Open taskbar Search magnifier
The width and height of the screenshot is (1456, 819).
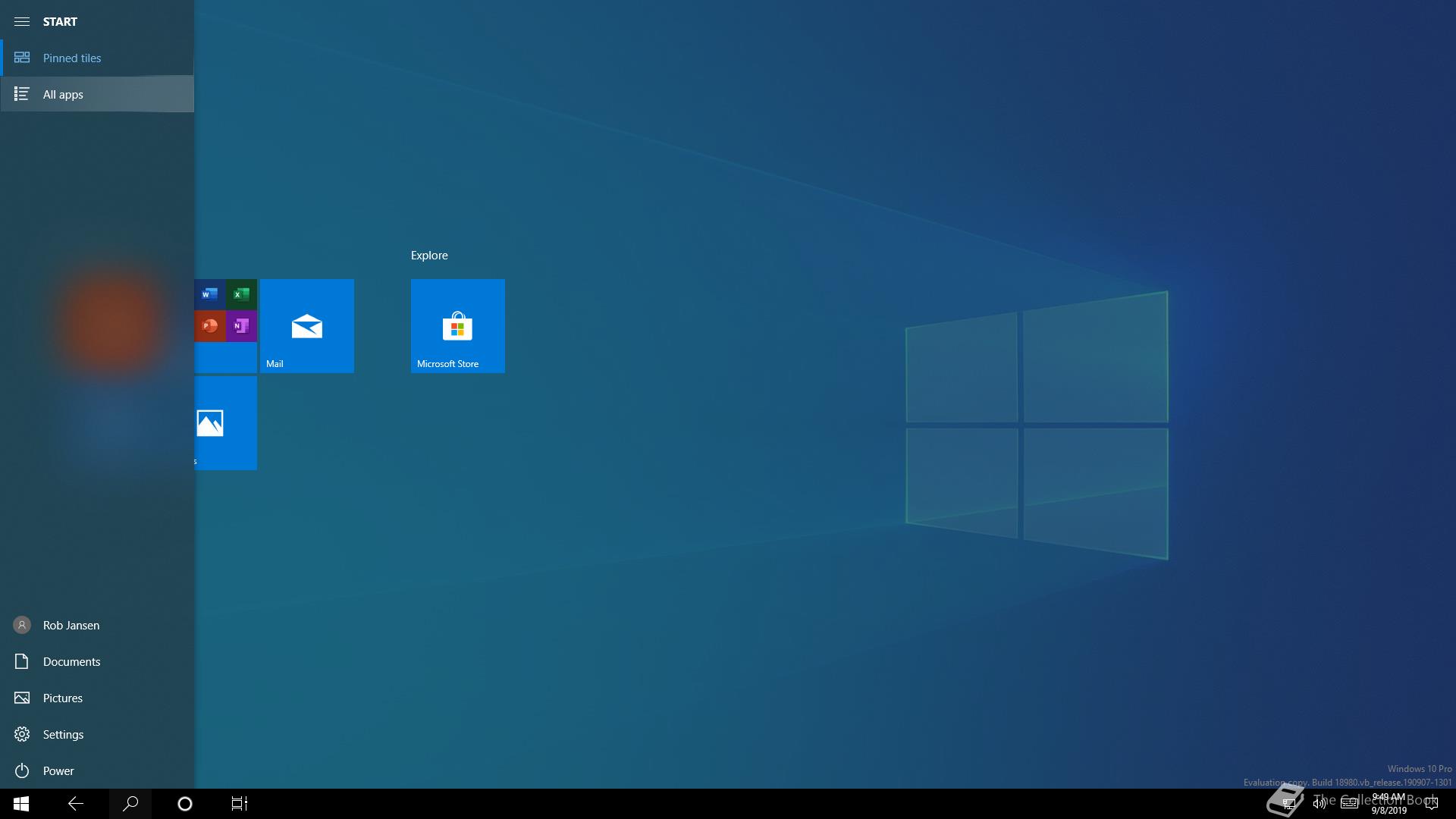[x=130, y=804]
